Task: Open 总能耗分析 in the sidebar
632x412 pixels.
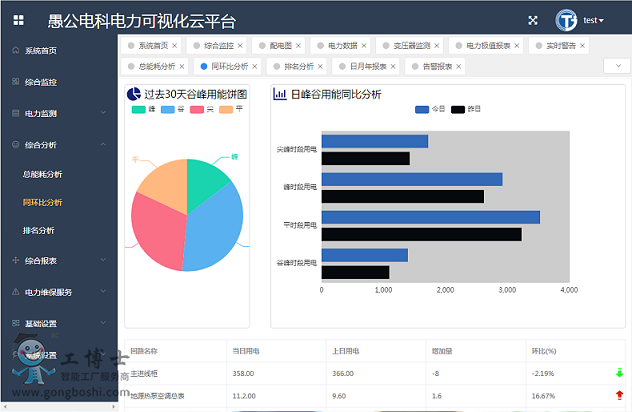Action: point(42,174)
